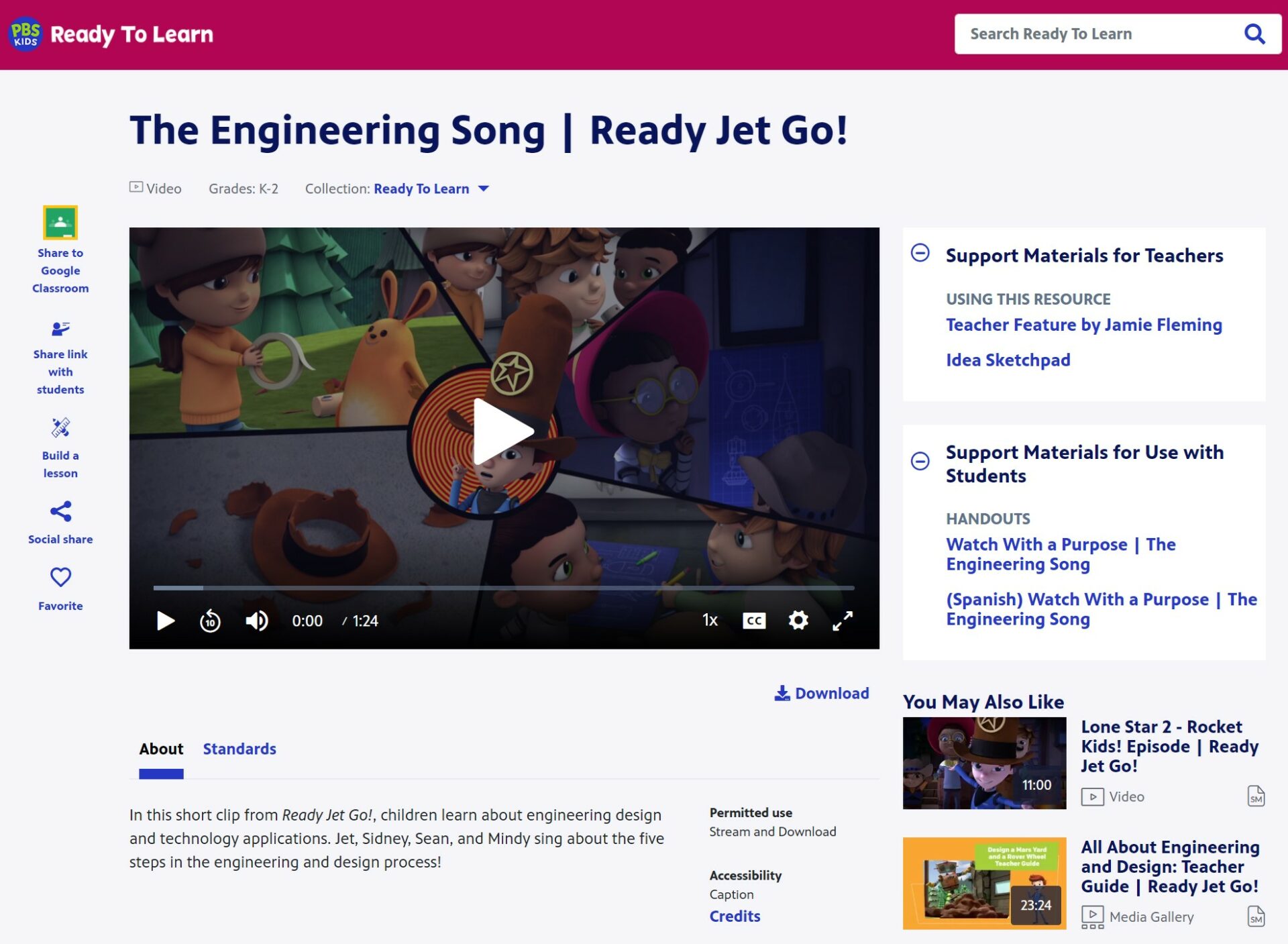The height and width of the screenshot is (944, 1288).
Task: Open Build a lesson tool icon
Action: coord(60,427)
